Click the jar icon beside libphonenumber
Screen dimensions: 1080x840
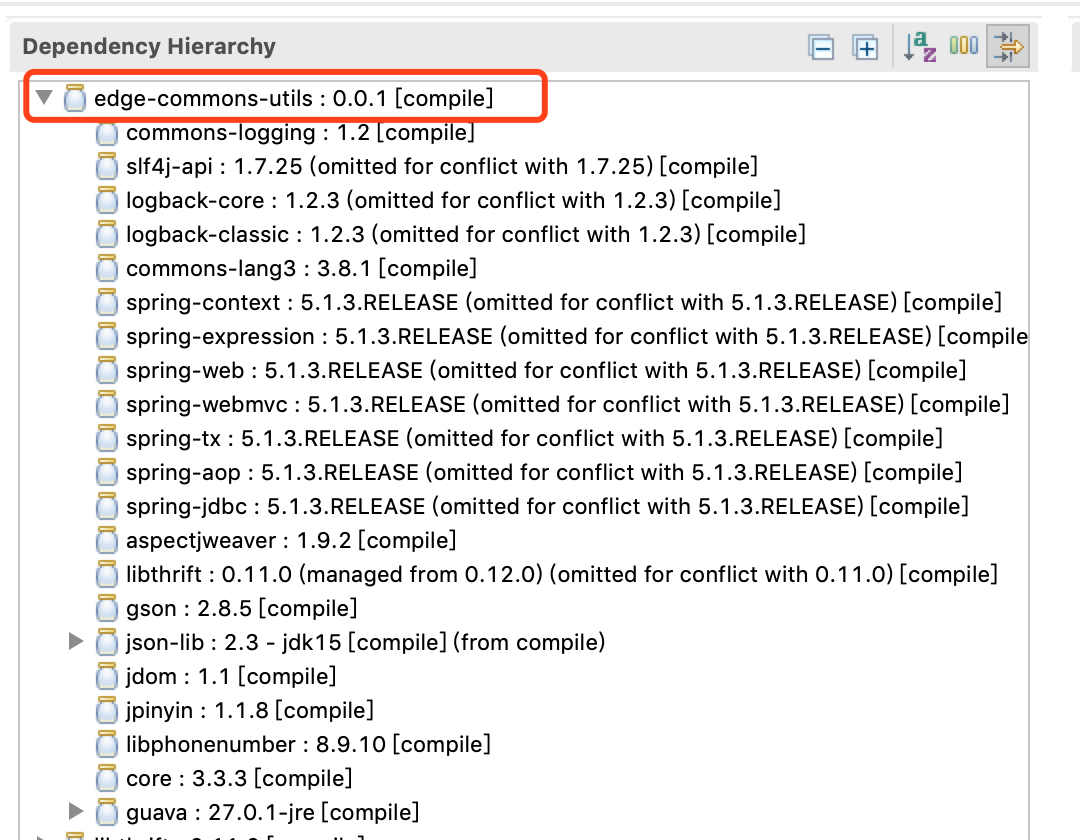(107, 744)
